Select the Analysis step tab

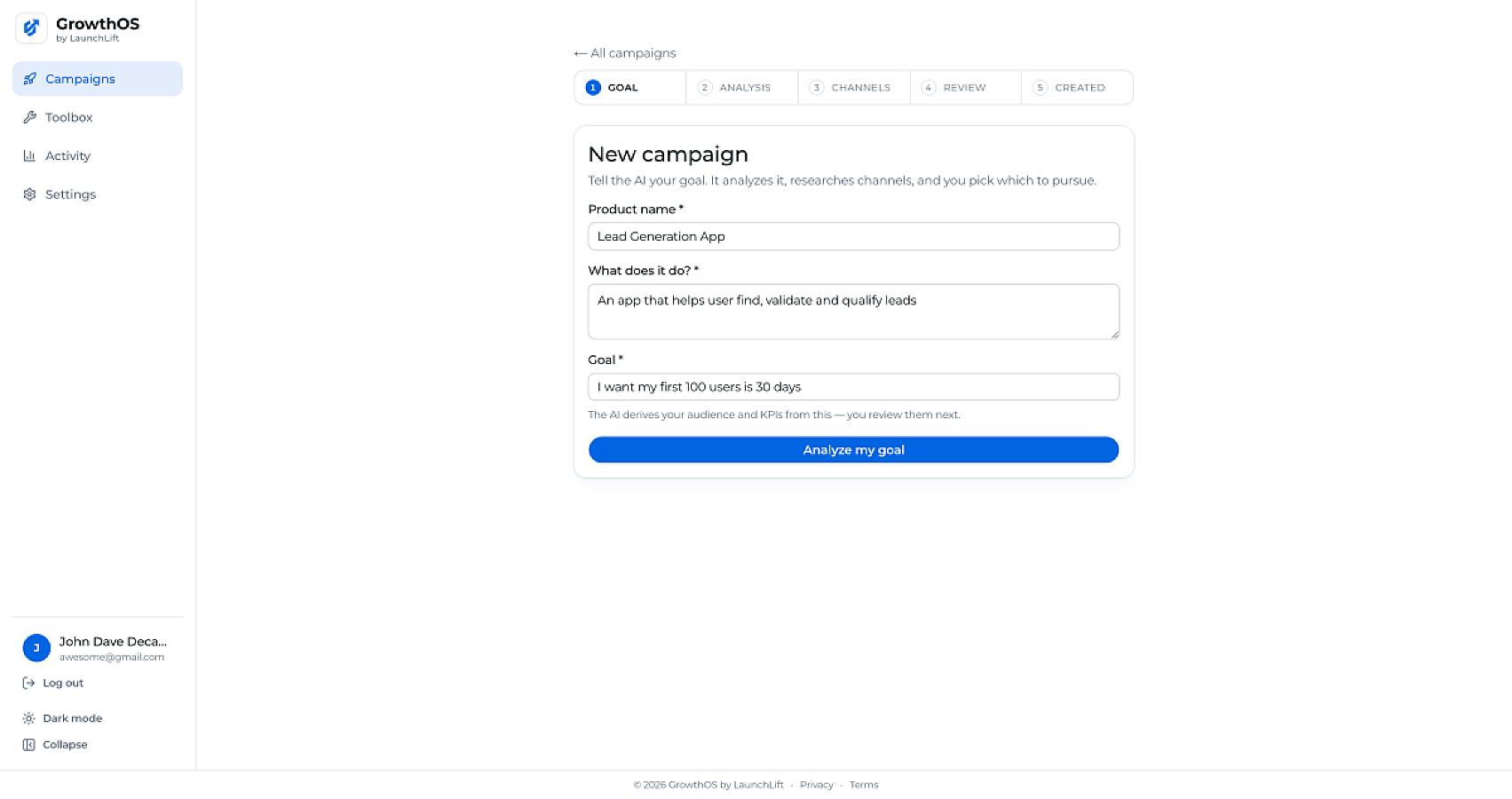click(x=741, y=87)
